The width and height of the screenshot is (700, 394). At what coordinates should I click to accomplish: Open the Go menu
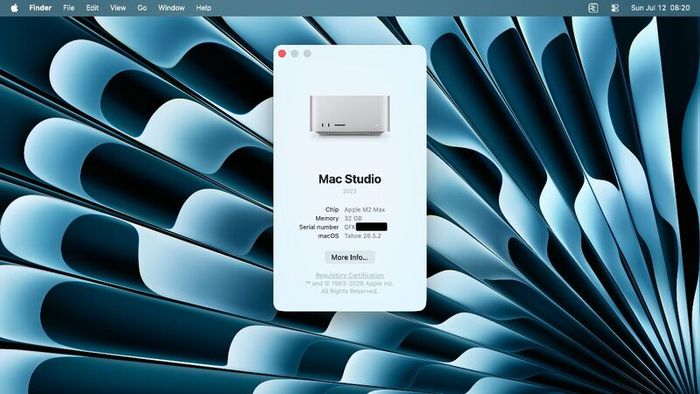pos(142,8)
